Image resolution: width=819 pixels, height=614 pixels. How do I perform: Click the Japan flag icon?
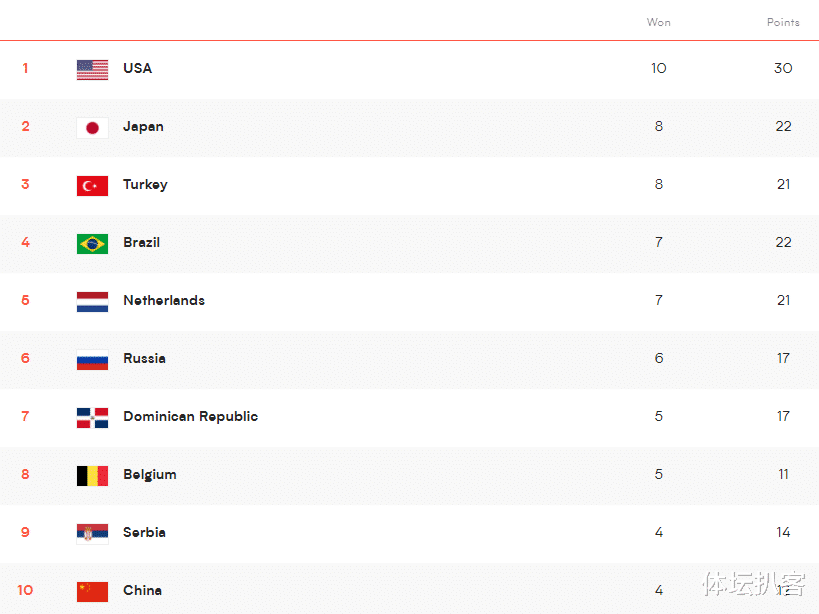click(x=92, y=127)
